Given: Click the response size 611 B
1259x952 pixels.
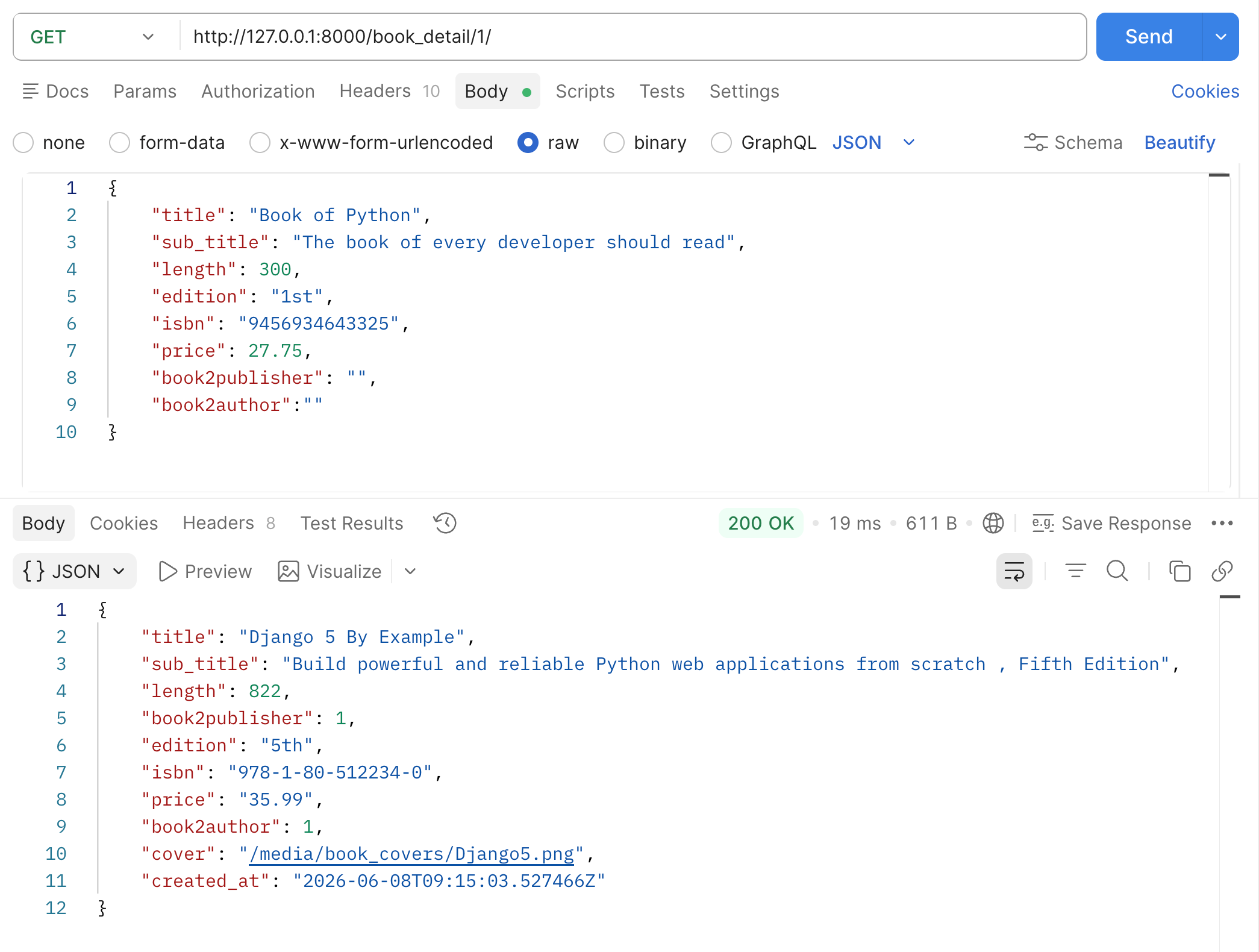Looking at the screenshot, I should click(x=931, y=523).
